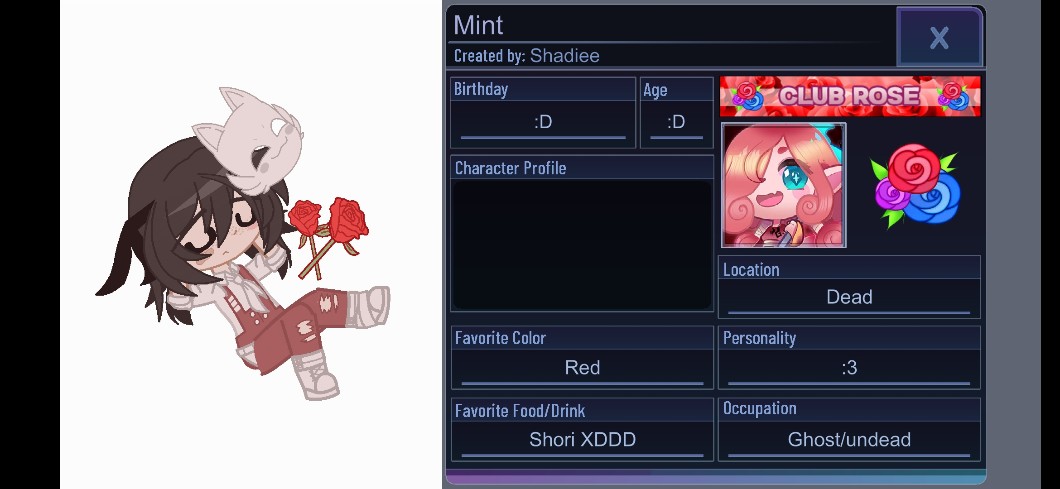Tap the character's bandaged white boot

369,306
